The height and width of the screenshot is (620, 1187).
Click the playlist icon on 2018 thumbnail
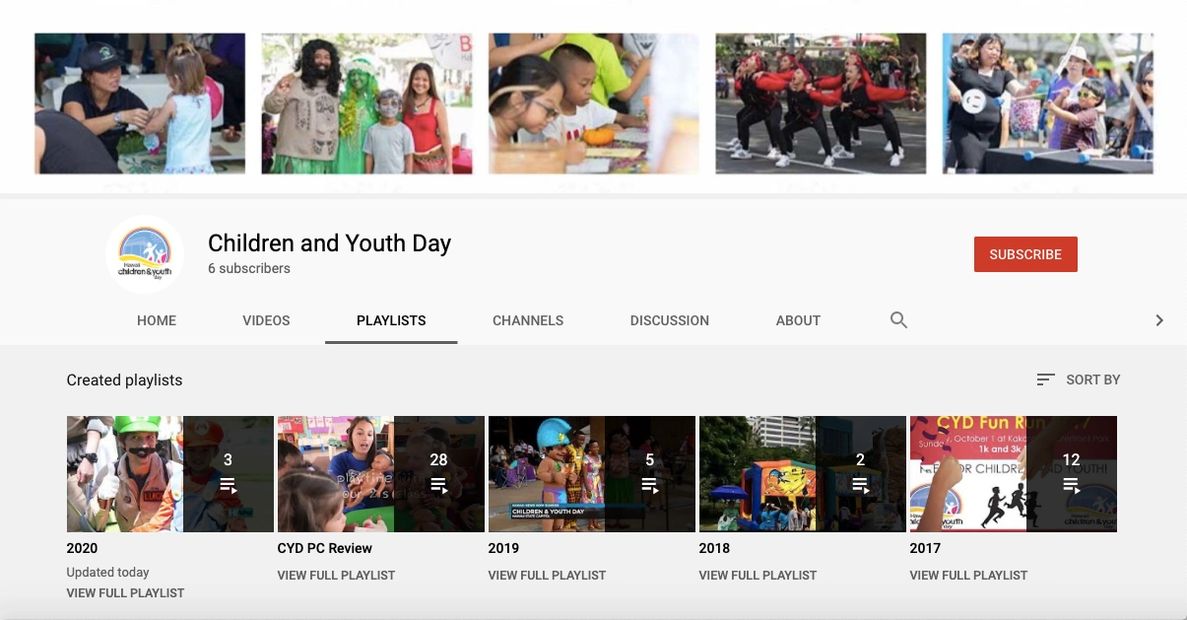pyautogui.click(x=860, y=486)
